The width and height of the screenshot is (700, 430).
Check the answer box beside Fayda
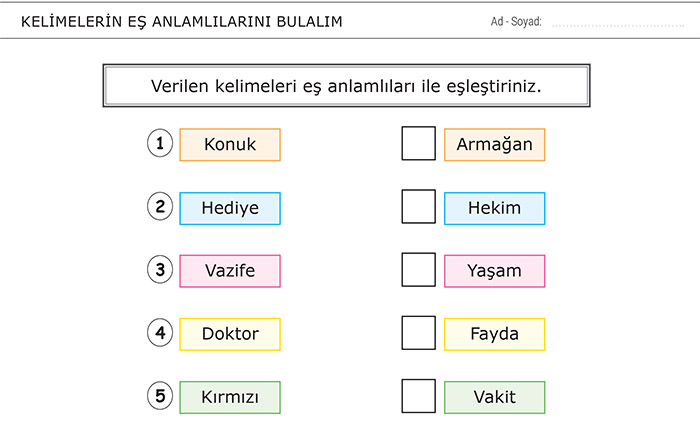pyautogui.click(x=418, y=333)
